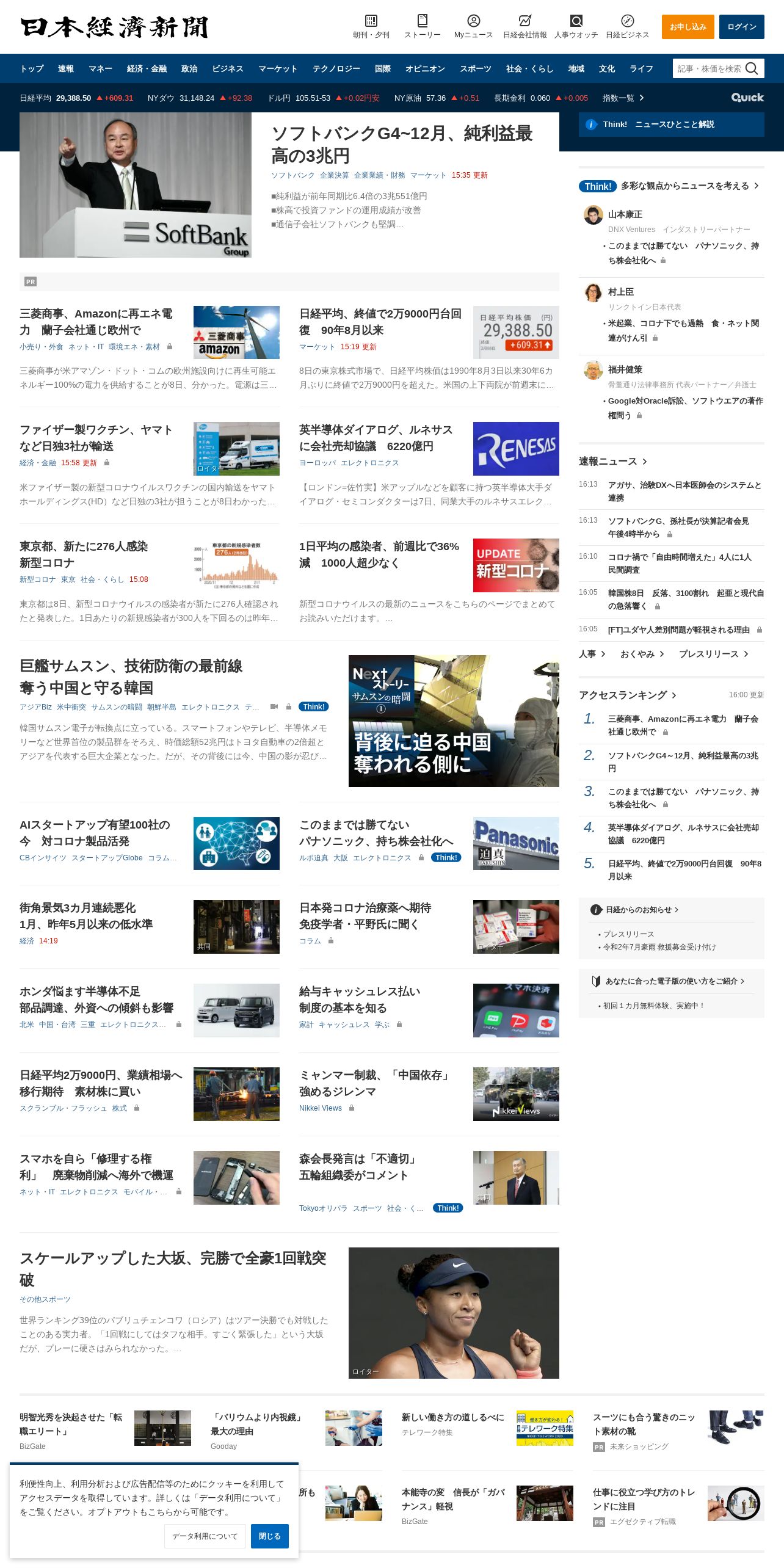Open the 日経ビジネス compass icon
This screenshot has width=784, height=1568.
pyautogui.click(x=627, y=21)
